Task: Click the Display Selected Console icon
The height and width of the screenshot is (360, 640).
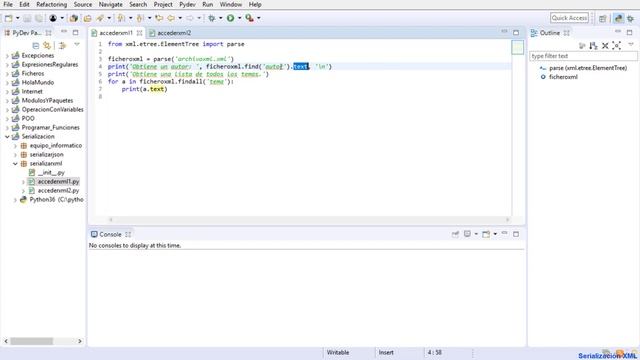Action: [x=467, y=234]
